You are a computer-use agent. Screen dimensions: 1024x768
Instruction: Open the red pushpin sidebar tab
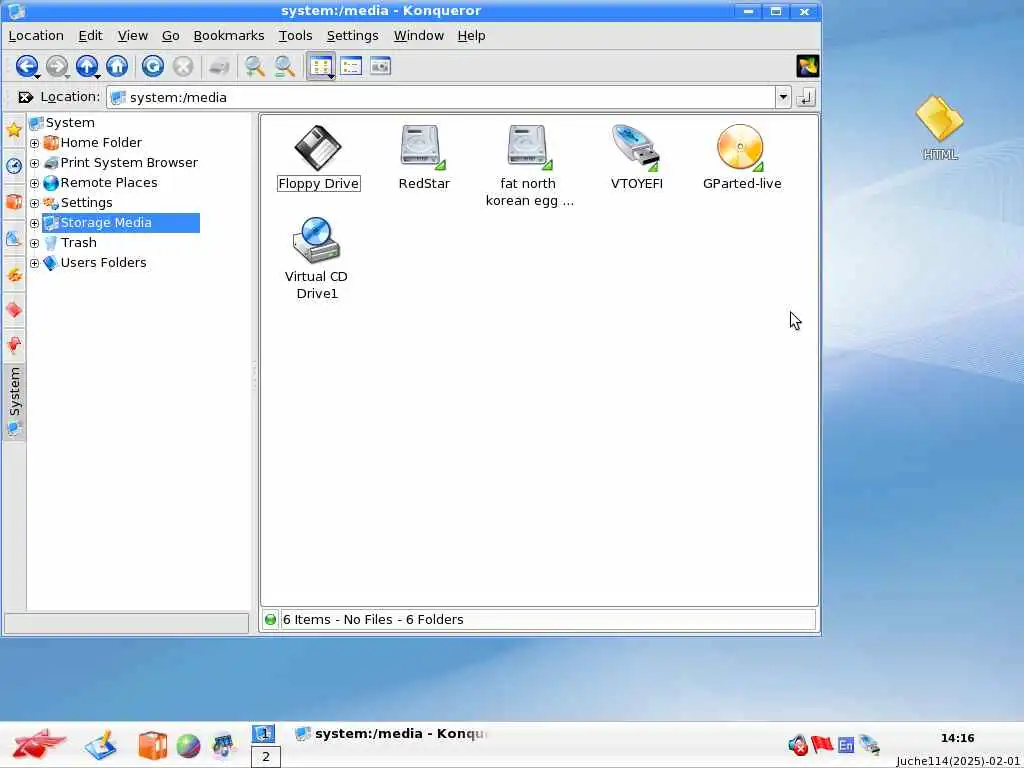(x=14, y=344)
